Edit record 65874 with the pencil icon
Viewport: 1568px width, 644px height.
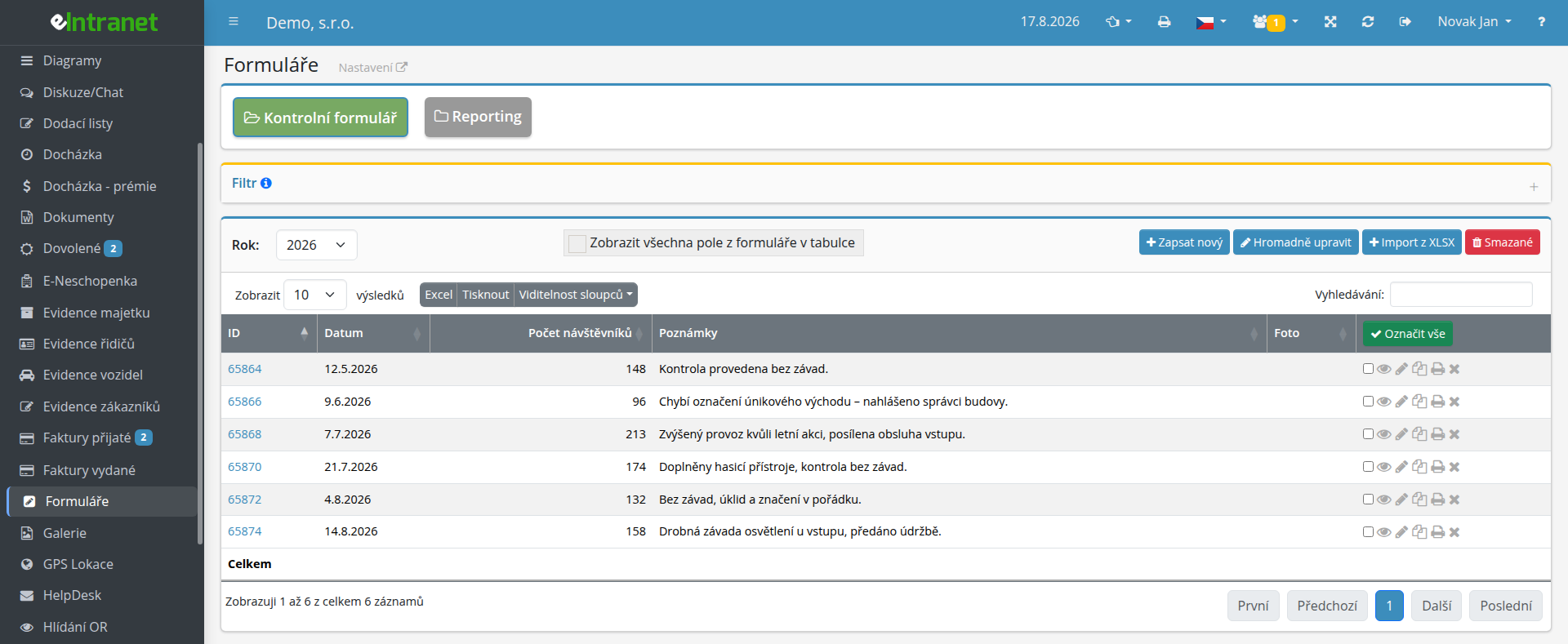[x=1401, y=532]
